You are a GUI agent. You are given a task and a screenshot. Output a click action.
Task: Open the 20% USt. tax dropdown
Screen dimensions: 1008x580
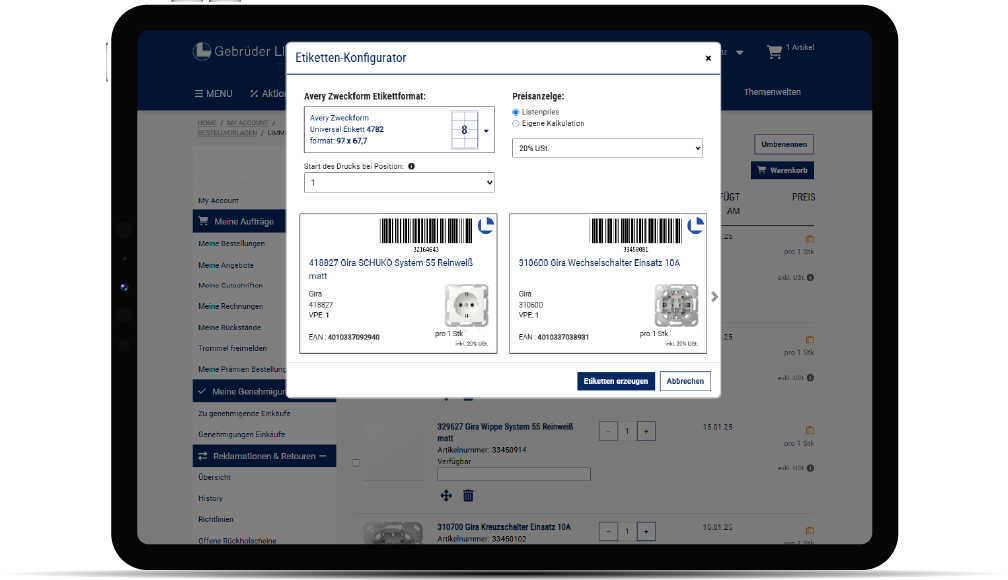(607, 148)
